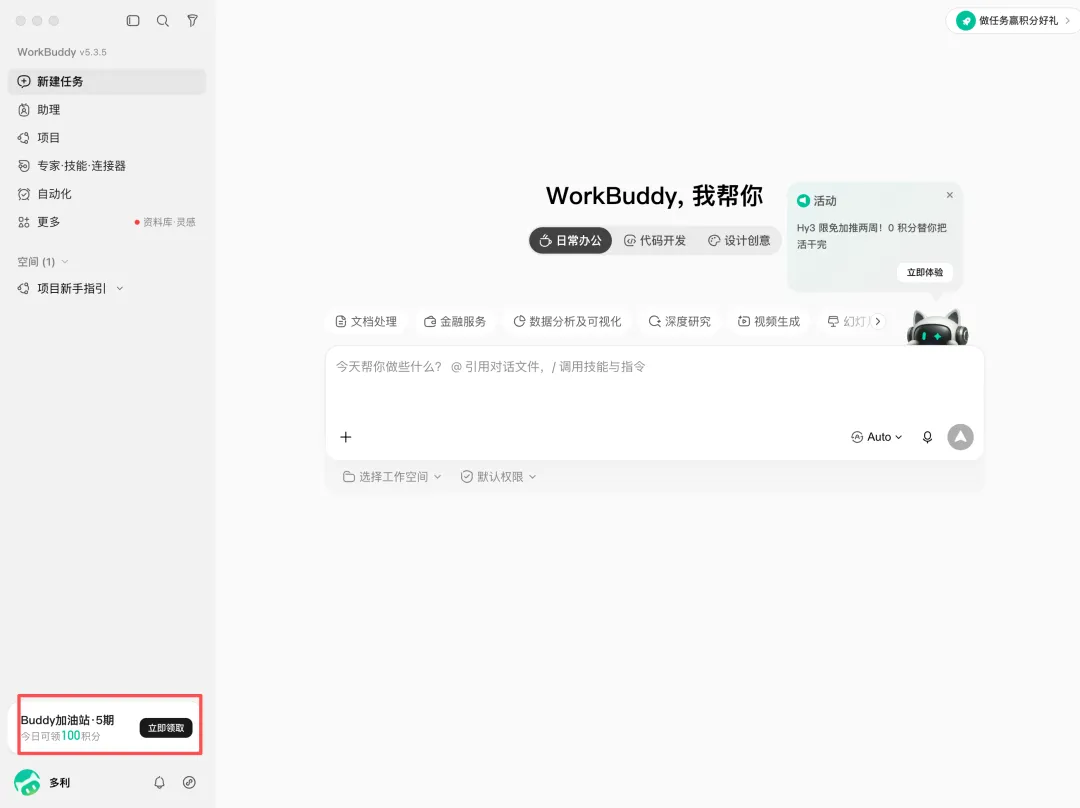The width and height of the screenshot is (1080, 808).
Task: Choose the 数据分析及可视化 chip
Action: [x=568, y=322]
